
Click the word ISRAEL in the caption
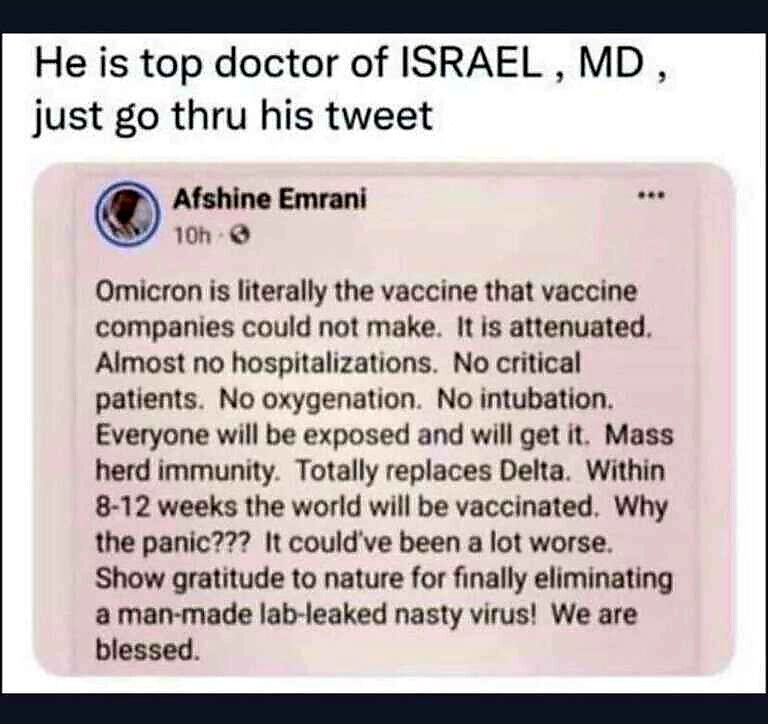472,64
